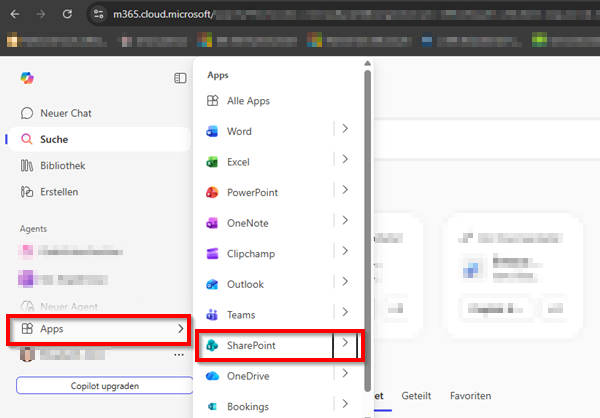Select the OneNote app icon
This screenshot has width=600, height=418.
(x=212, y=222)
